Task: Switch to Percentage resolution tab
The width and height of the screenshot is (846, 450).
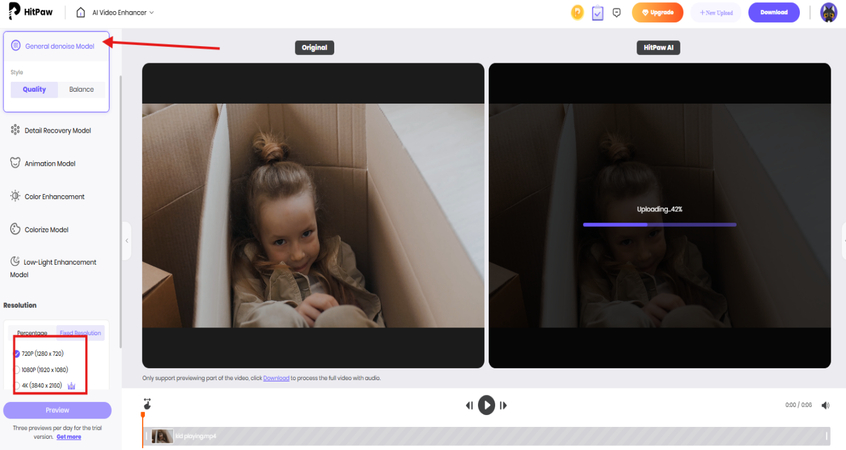Action: click(x=32, y=333)
